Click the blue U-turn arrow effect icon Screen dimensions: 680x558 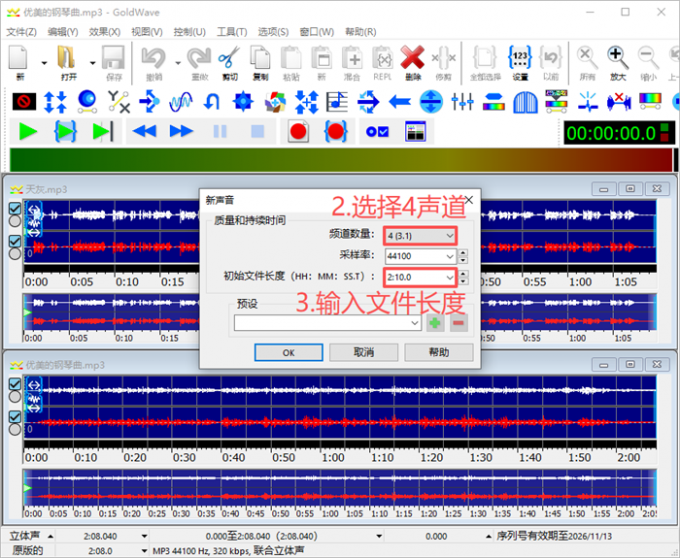[212, 102]
